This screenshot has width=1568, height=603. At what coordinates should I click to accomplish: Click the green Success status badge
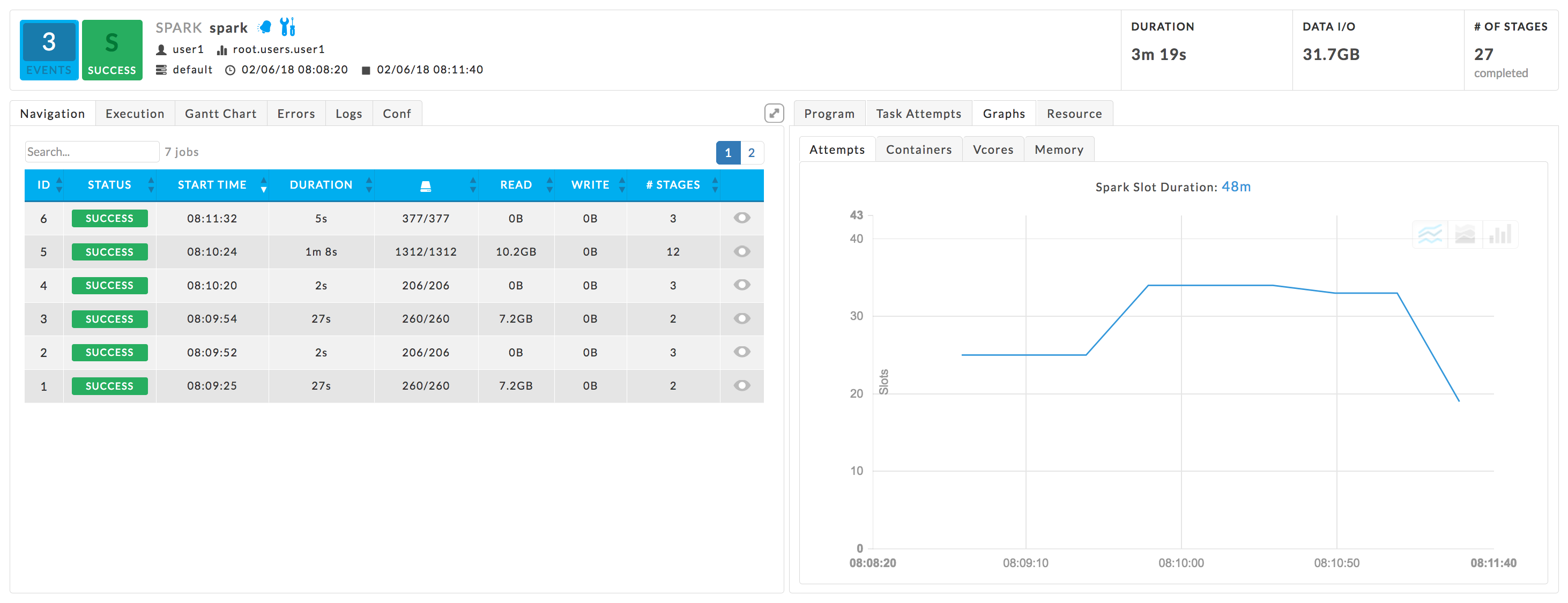tap(112, 50)
